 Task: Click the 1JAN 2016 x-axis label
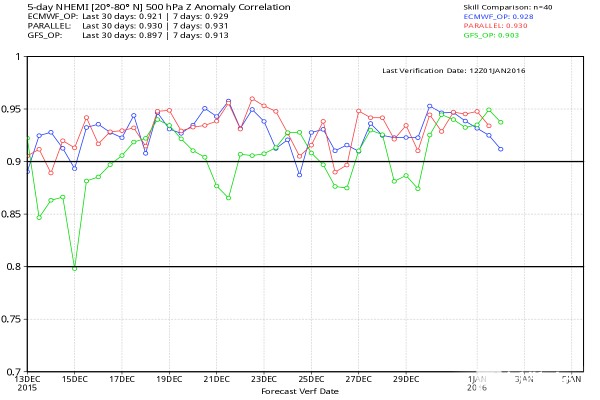click(477, 382)
